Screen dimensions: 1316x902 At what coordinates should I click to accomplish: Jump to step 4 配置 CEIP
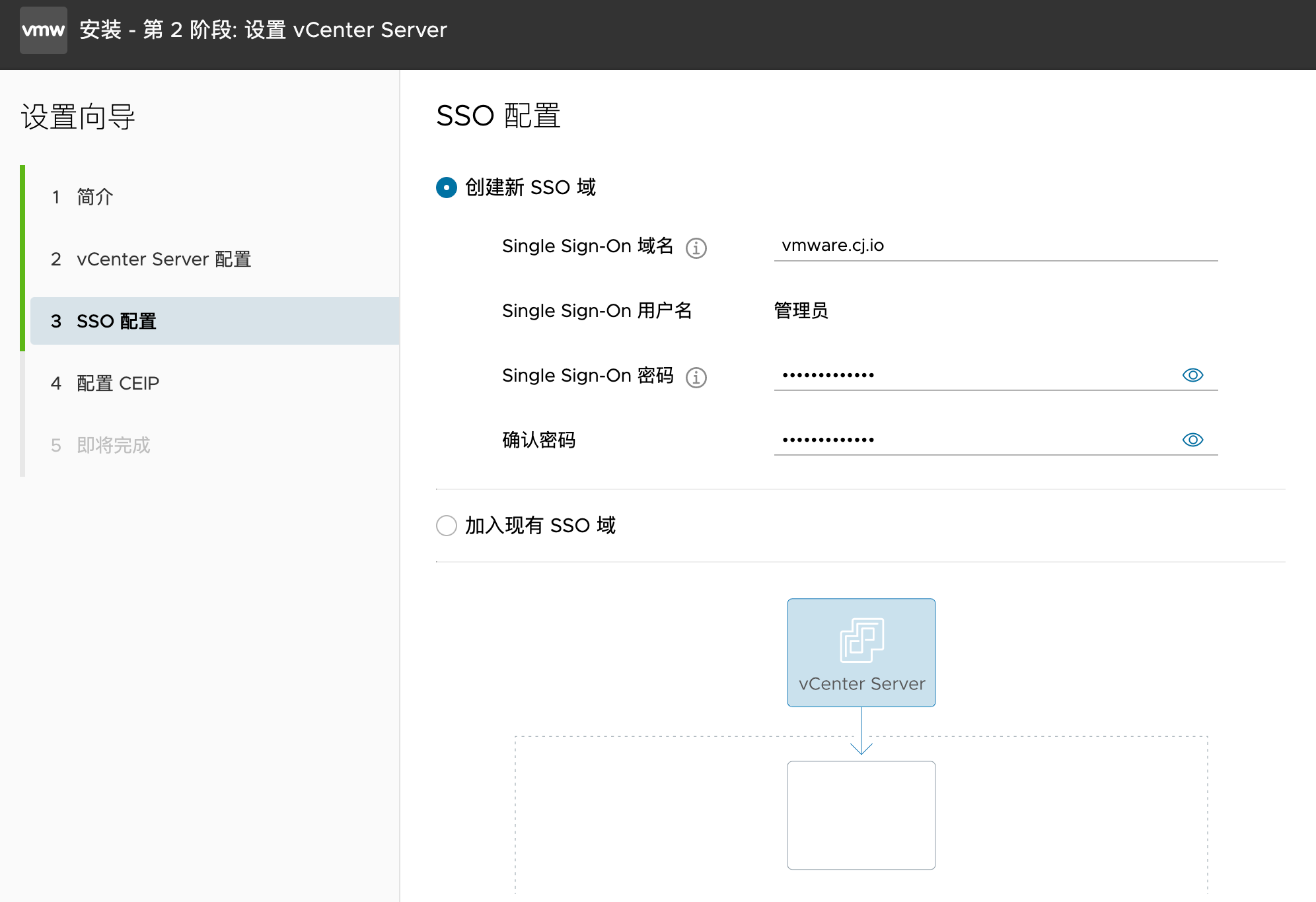118,383
